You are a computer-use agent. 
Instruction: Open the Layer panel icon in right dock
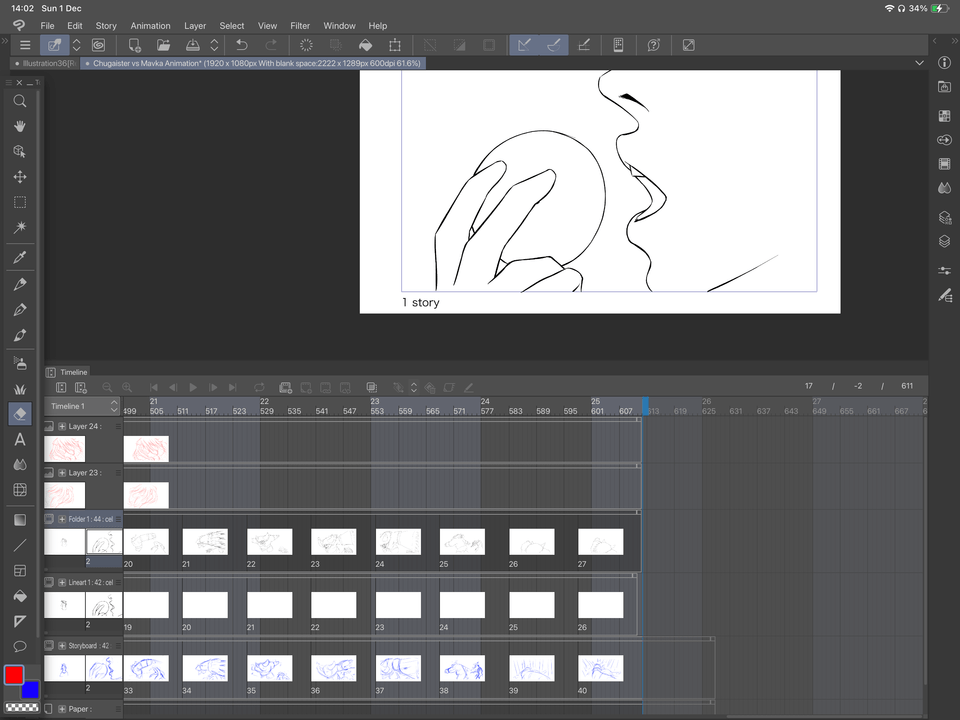tap(944, 241)
